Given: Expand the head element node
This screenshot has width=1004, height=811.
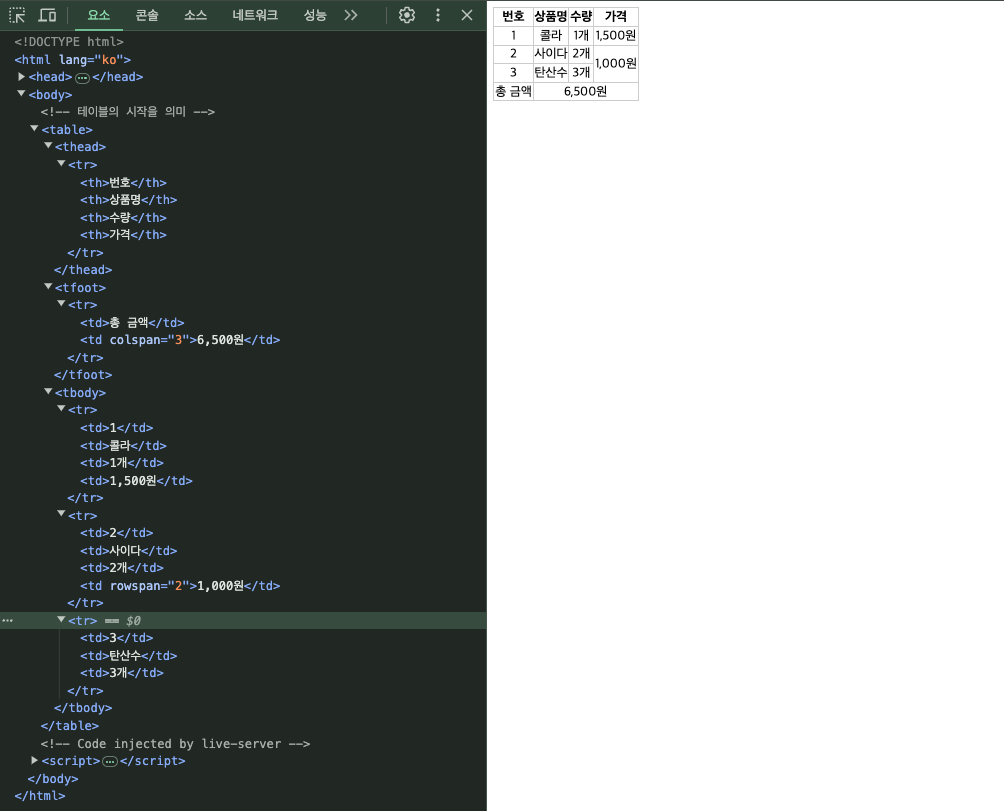Looking at the screenshot, I should (x=22, y=77).
